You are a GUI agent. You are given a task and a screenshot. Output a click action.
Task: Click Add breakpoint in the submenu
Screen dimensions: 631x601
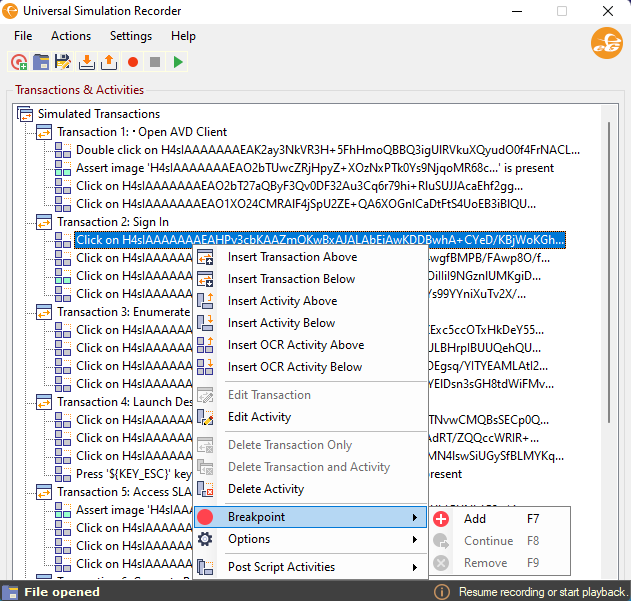click(475, 519)
